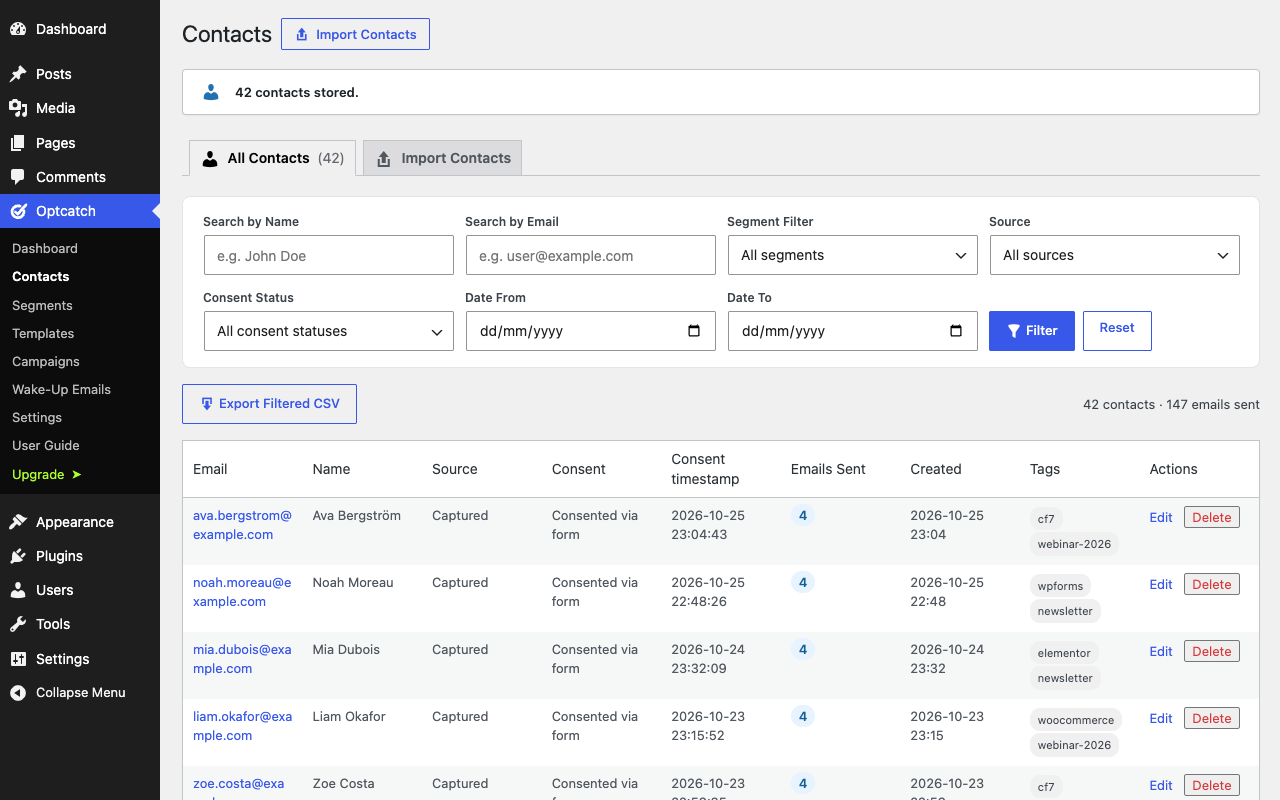
Task: Switch to the All Contacts tab
Action: [x=273, y=158]
